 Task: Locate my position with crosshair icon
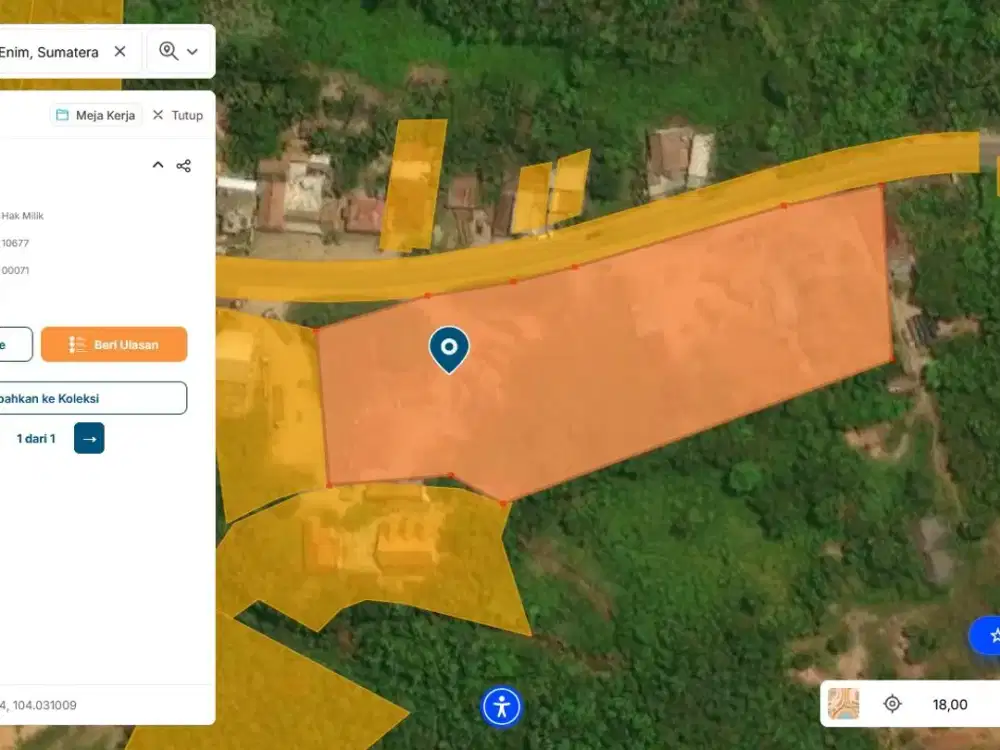[x=892, y=704]
